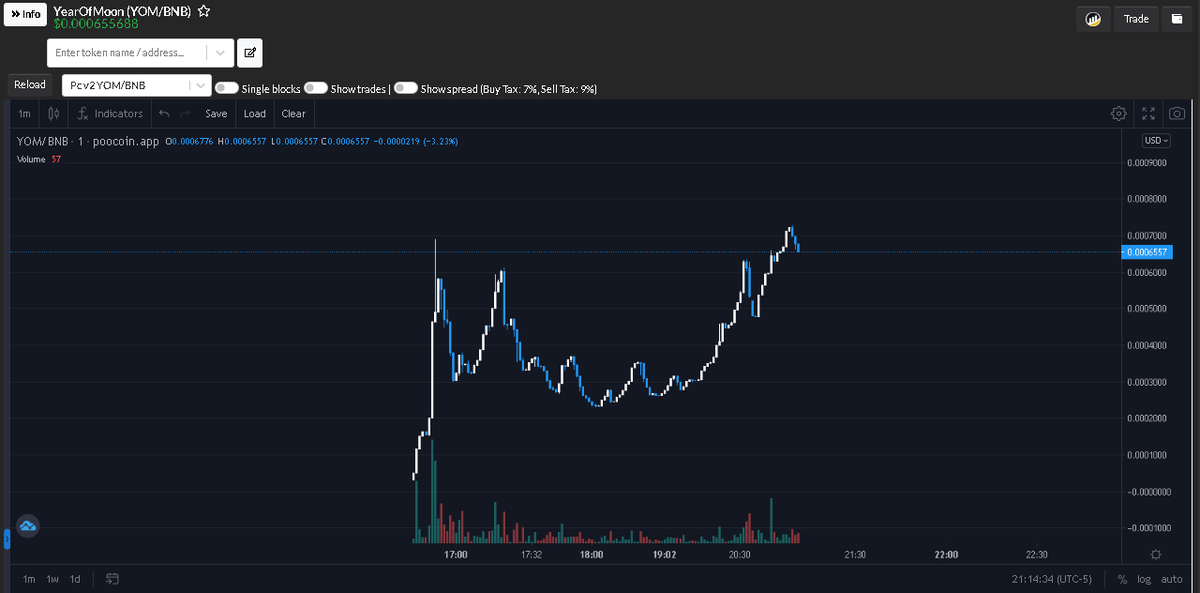Expand the token search dropdown arrow
This screenshot has width=1200, height=593.
(x=220, y=52)
